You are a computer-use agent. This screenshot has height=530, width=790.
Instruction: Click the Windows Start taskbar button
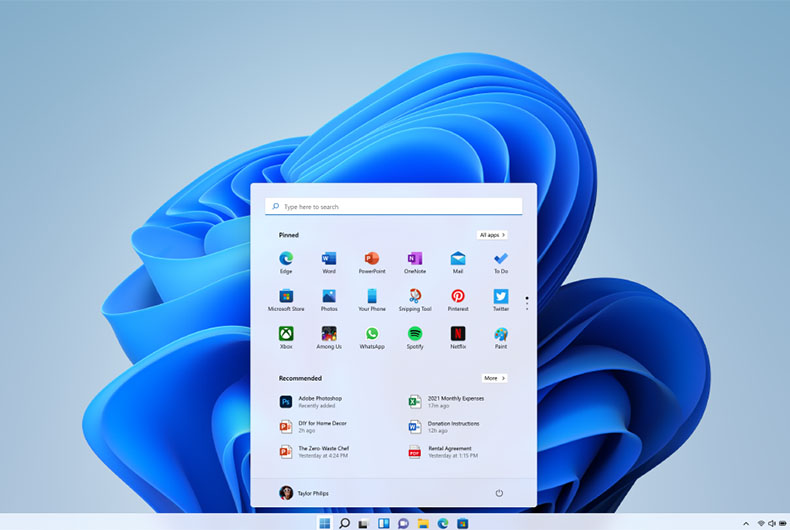[x=325, y=523]
